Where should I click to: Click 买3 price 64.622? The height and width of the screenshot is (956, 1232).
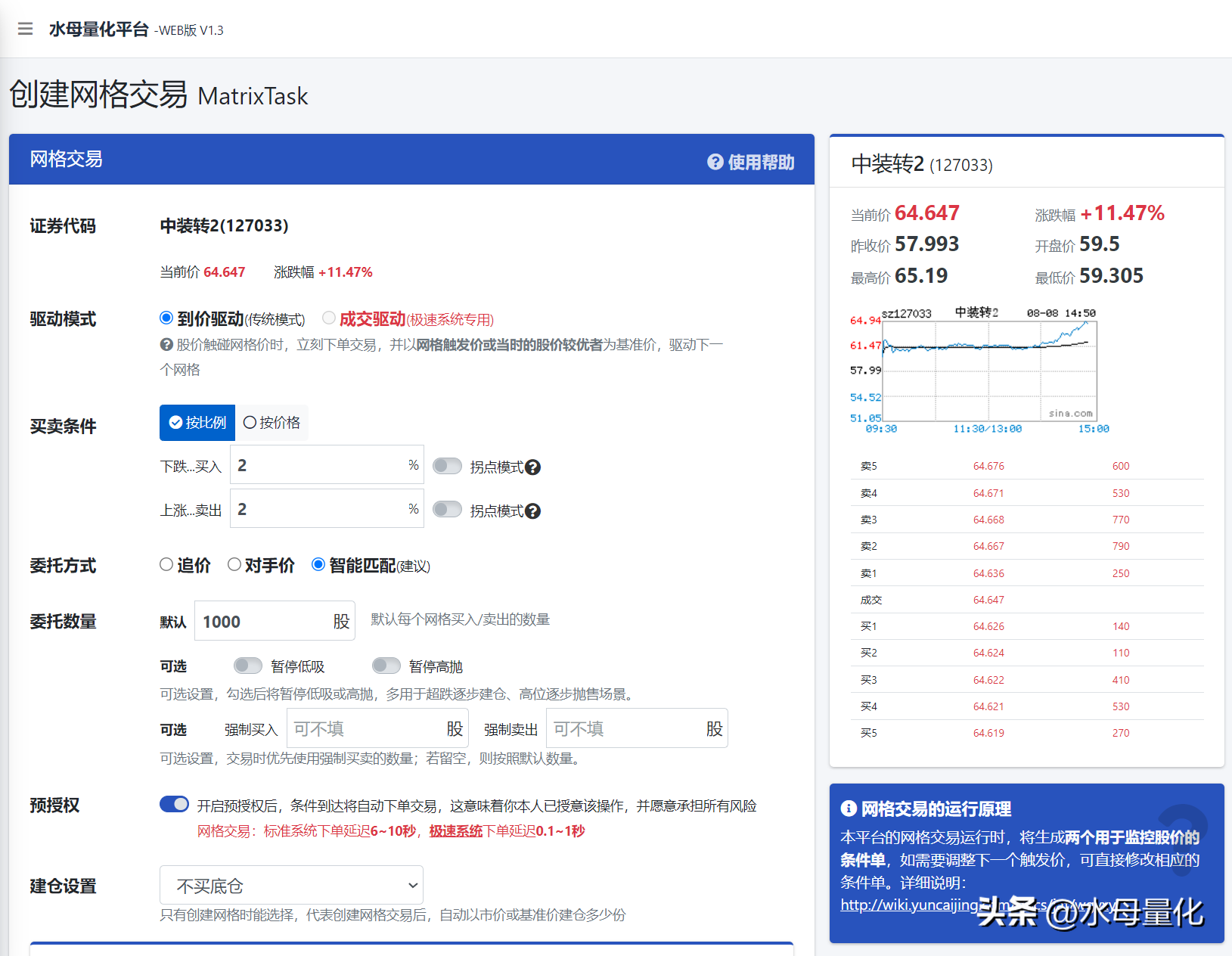tap(988, 680)
